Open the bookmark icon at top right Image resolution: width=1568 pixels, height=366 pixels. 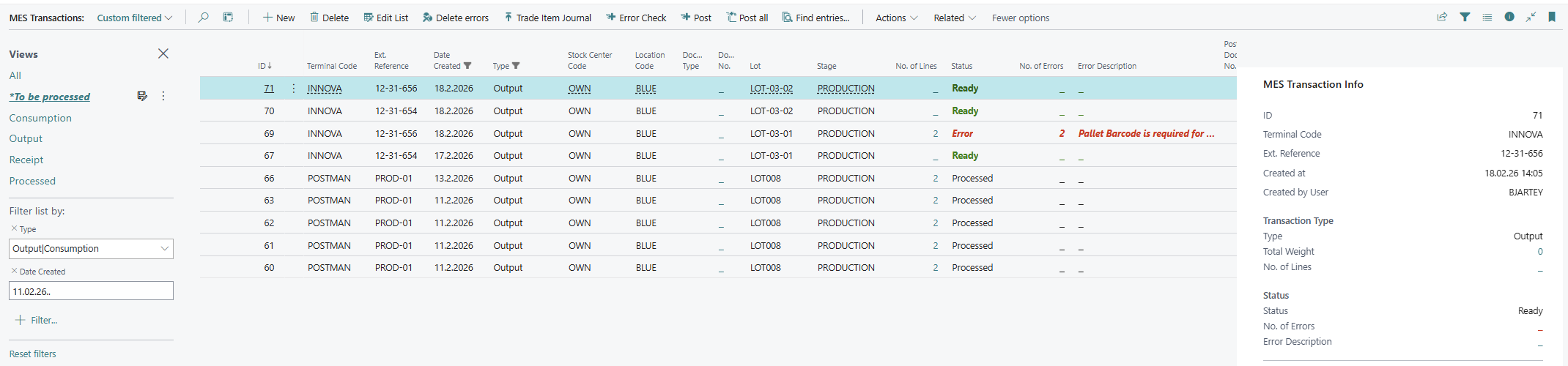tap(1552, 18)
